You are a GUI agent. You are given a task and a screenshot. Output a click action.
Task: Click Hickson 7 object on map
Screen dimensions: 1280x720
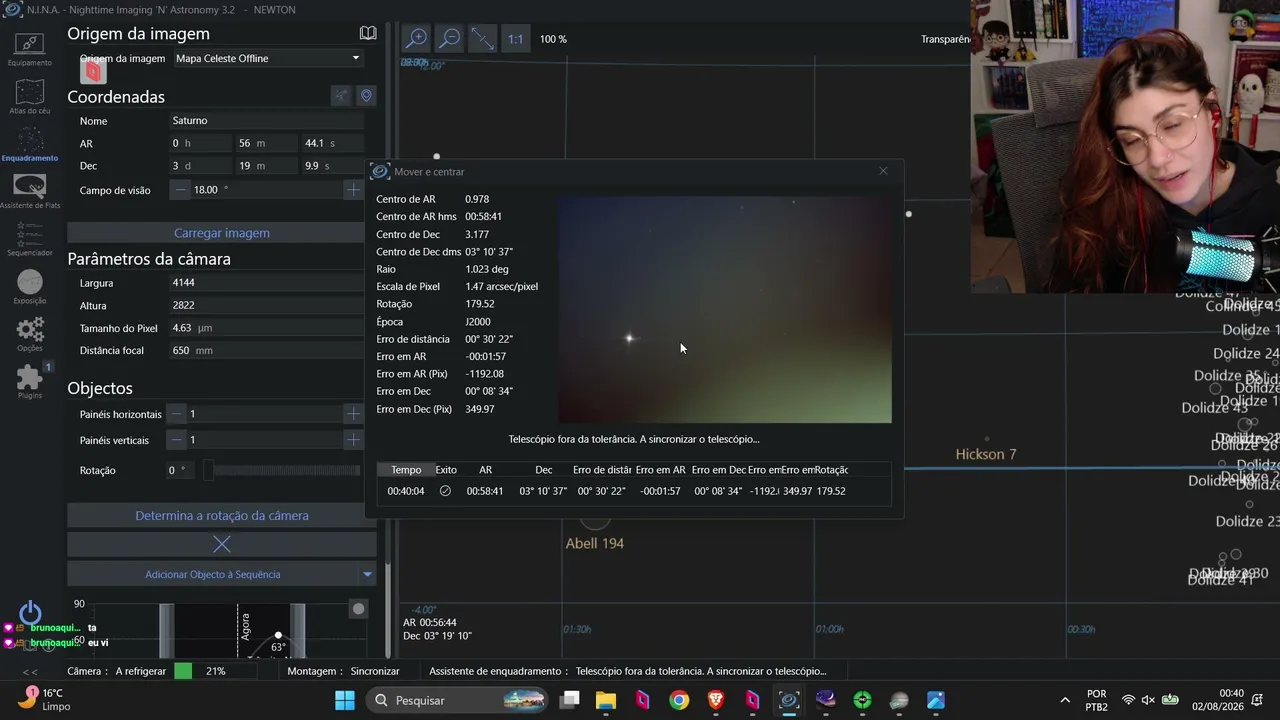pyautogui.click(x=985, y=454)
